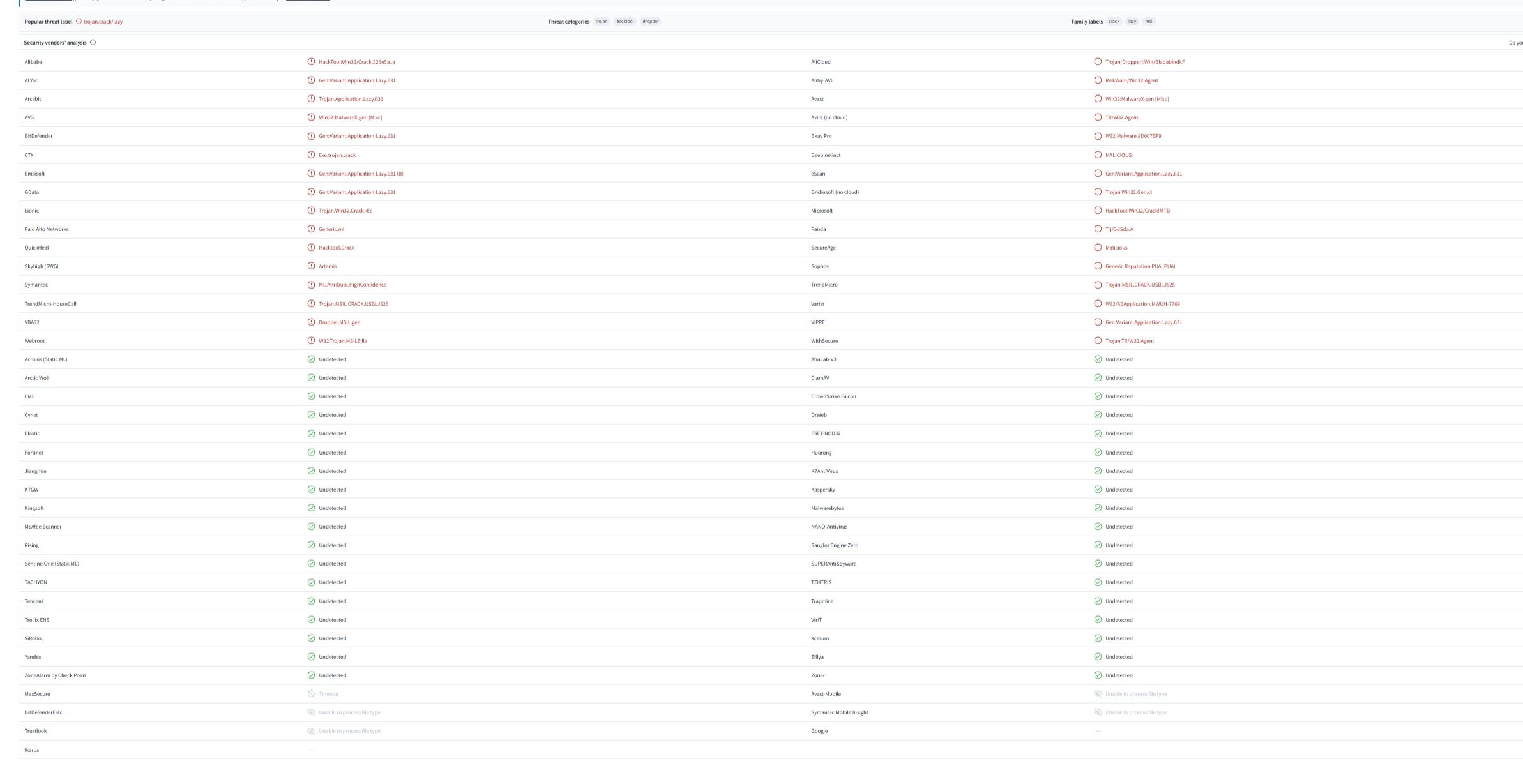Select the warning icon beside Symantec's ML.Attribute result

(312, 285)
